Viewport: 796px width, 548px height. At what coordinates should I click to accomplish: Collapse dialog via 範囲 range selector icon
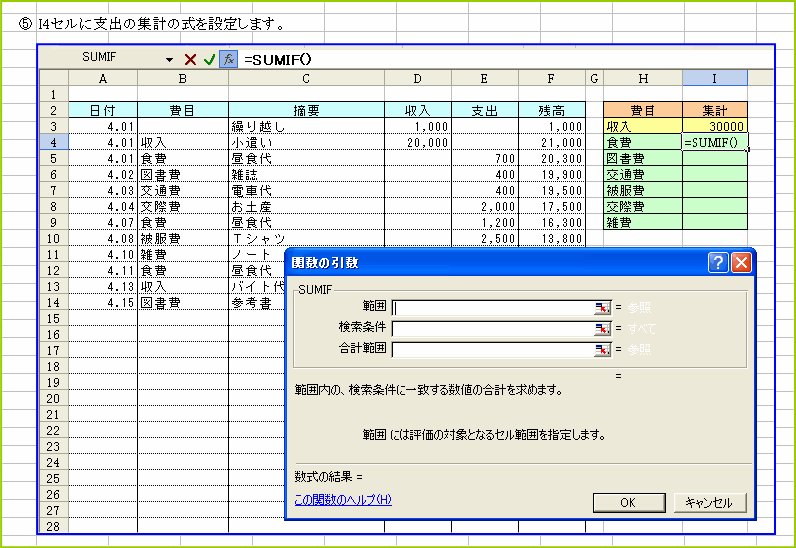(x=603, y=307)
